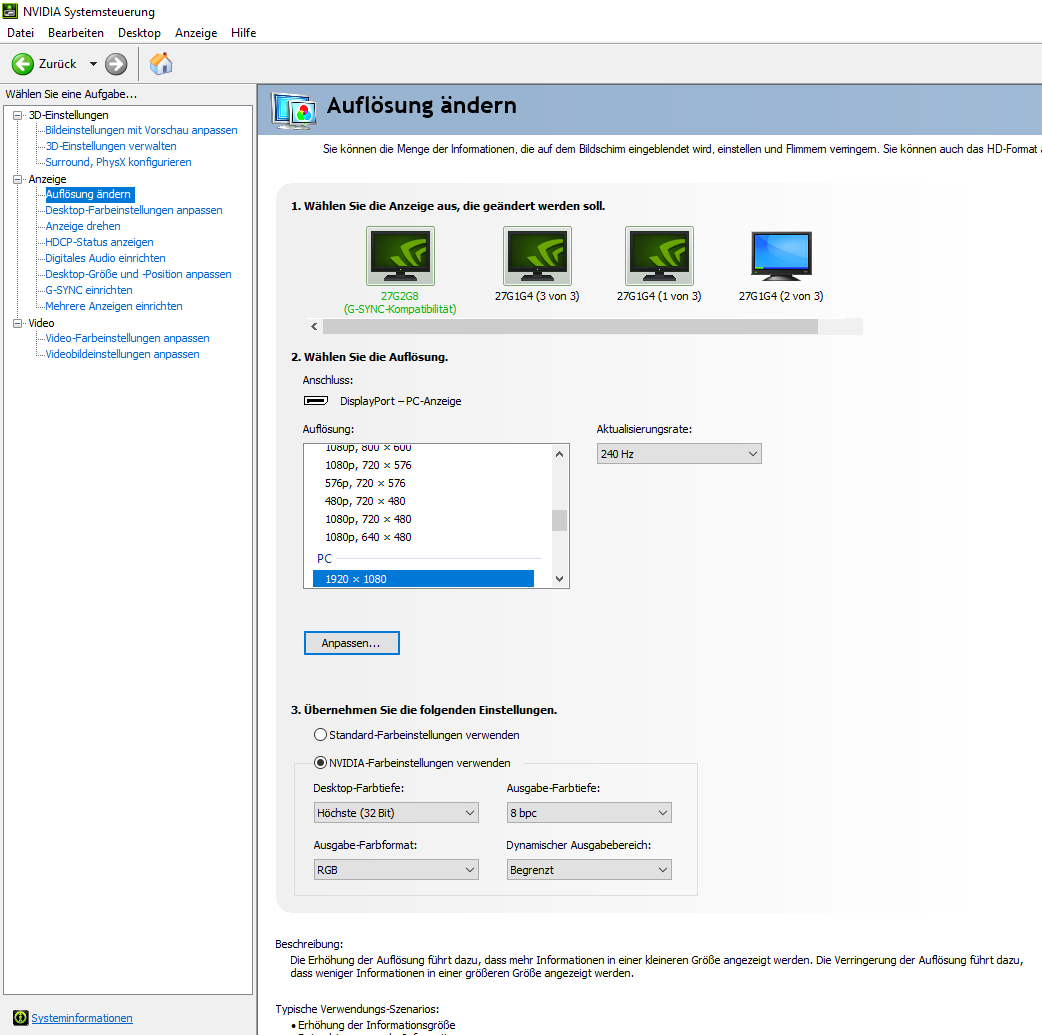This screenshot has width=1042, height=1035.
Task: Open the Systeminformationen link
Action: tap(82, 1018)
